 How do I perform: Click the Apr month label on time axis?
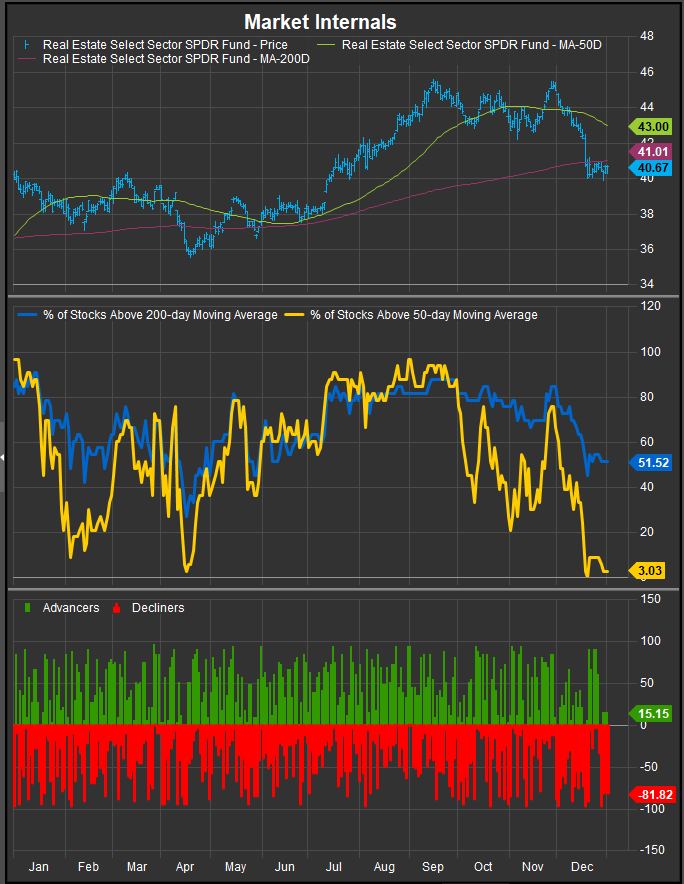click(x=186, y=864)
